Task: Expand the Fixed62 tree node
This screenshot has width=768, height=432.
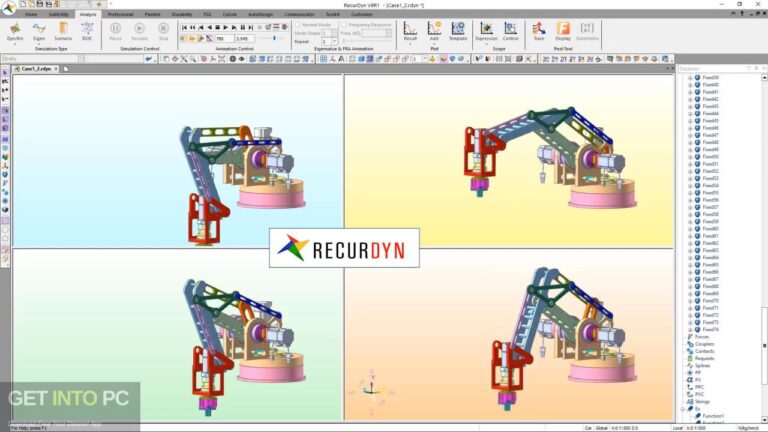Action: (x=690, y=243)
